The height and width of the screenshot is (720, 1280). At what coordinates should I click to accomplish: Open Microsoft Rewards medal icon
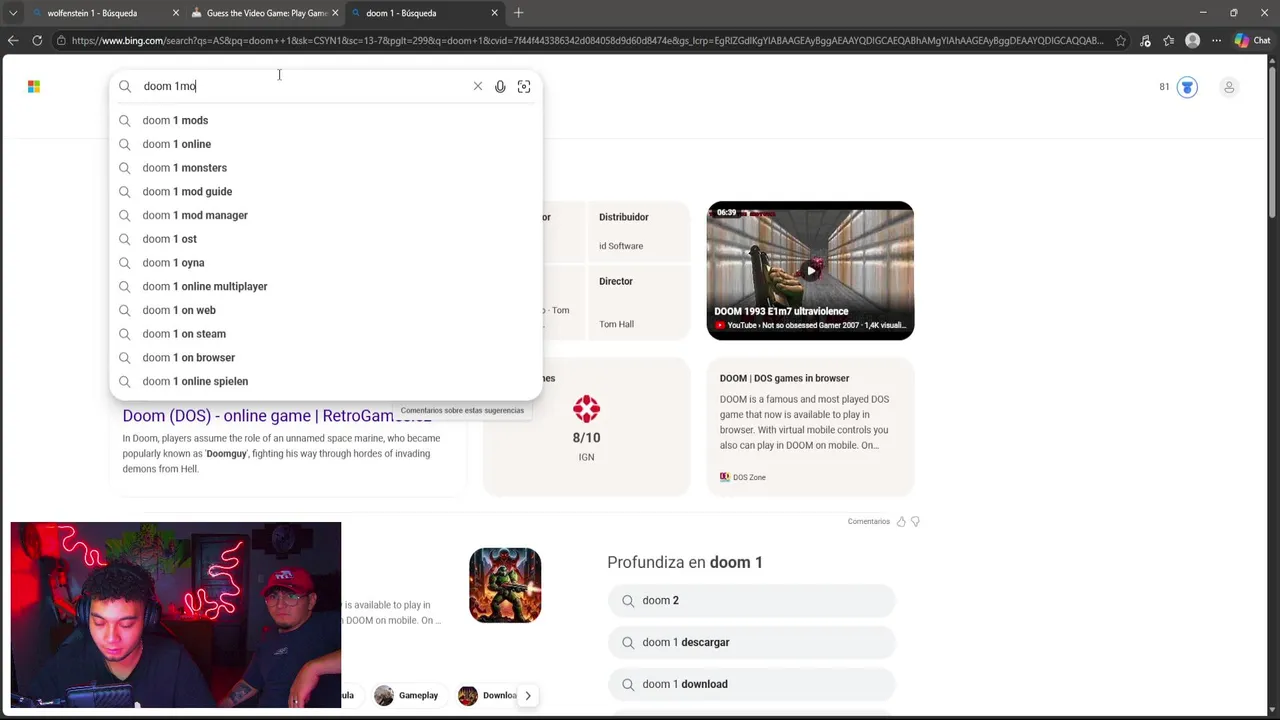(x=1187, y=87)
